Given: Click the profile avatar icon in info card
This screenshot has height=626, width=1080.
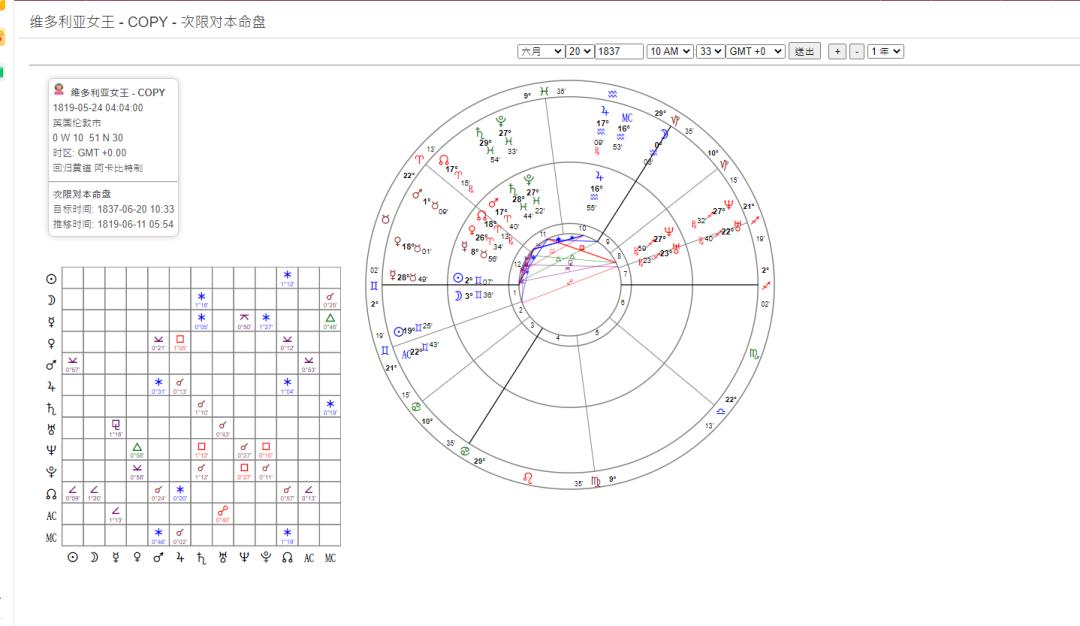Looking at the screenshot, I should pyautogui.click(x=59, y=90).
